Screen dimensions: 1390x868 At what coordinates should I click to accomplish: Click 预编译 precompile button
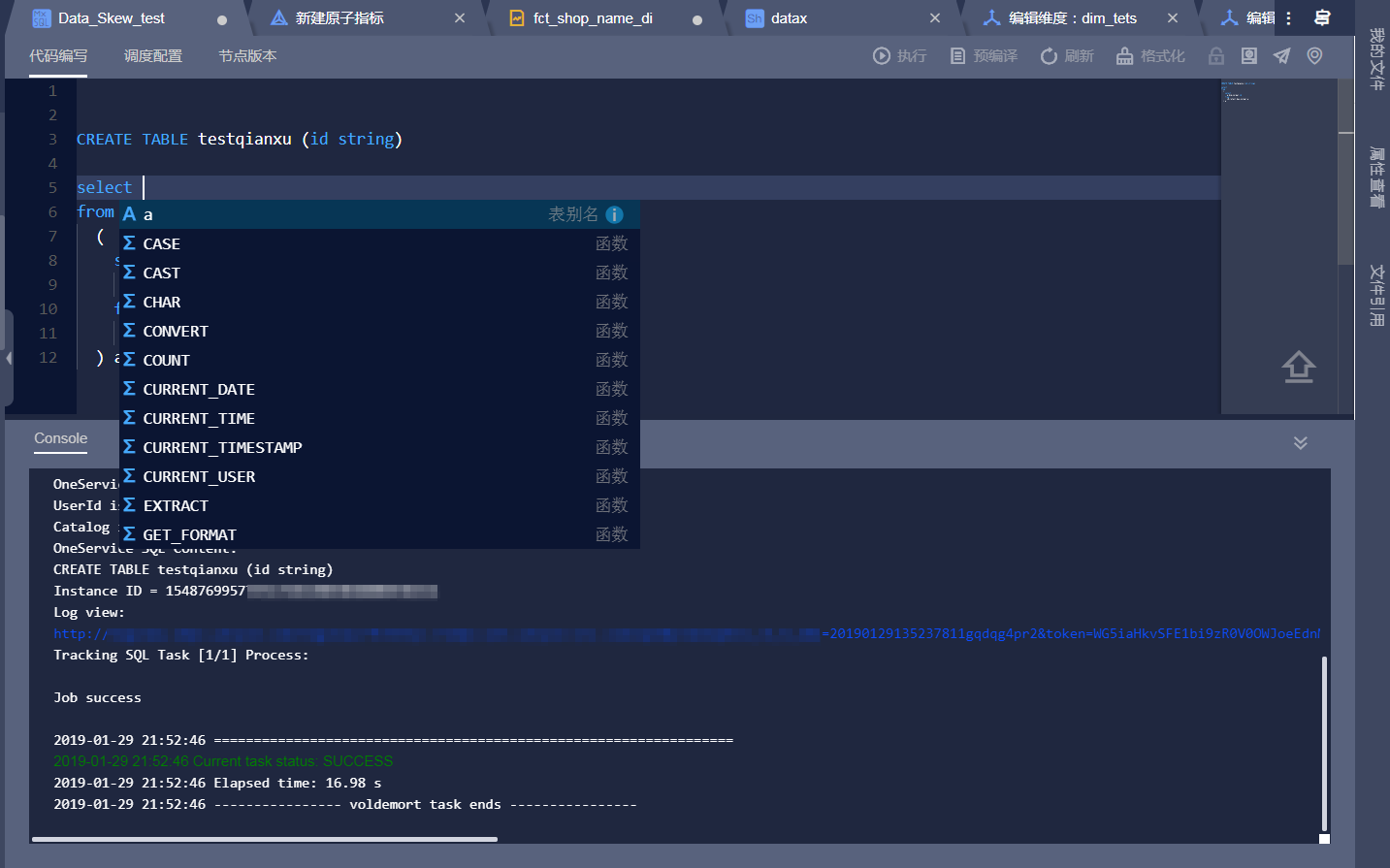coord(984,56)
